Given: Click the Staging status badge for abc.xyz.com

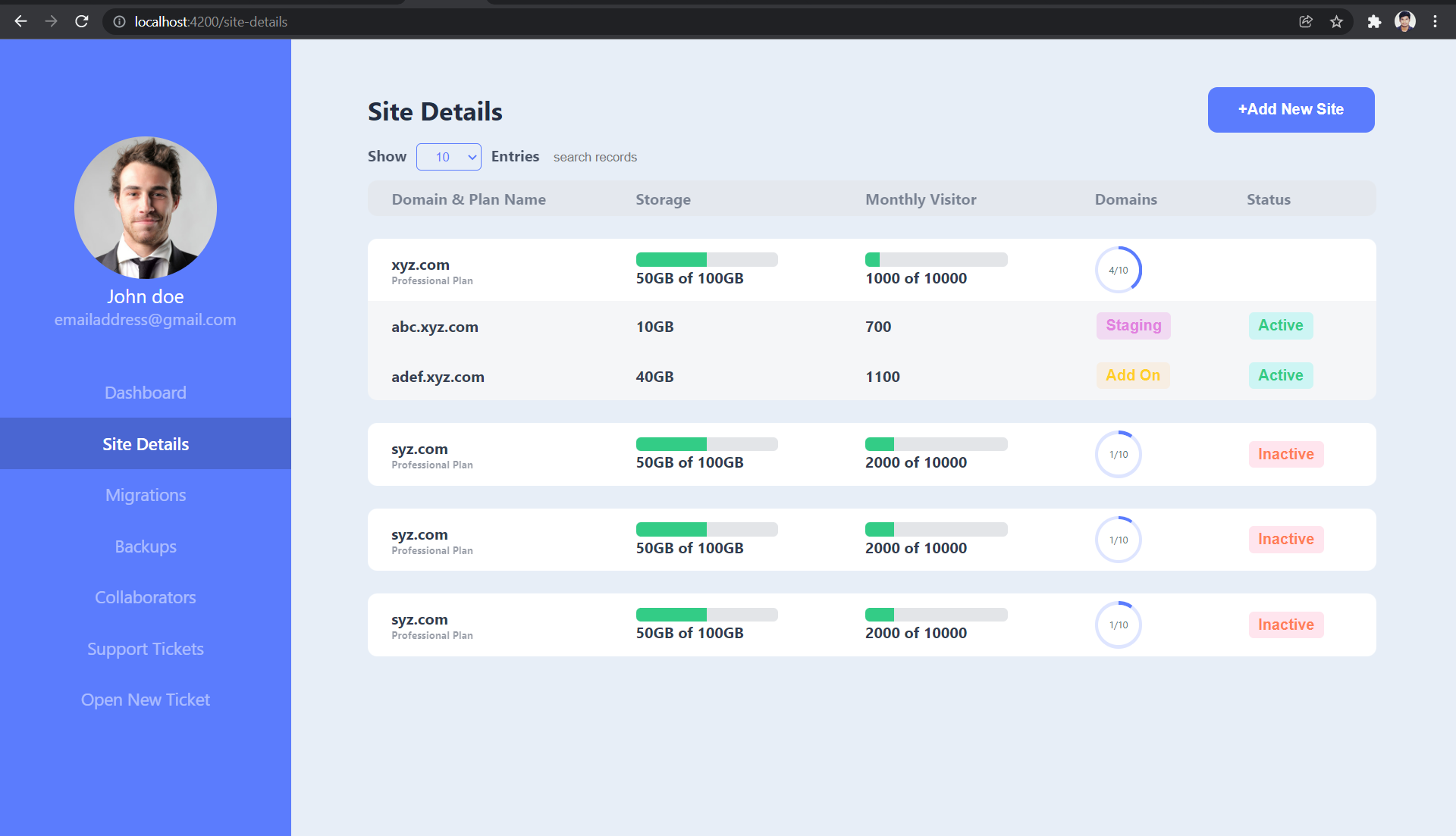Looking at the screenshot, I should pyautogui.click(x=1133, y=325).
